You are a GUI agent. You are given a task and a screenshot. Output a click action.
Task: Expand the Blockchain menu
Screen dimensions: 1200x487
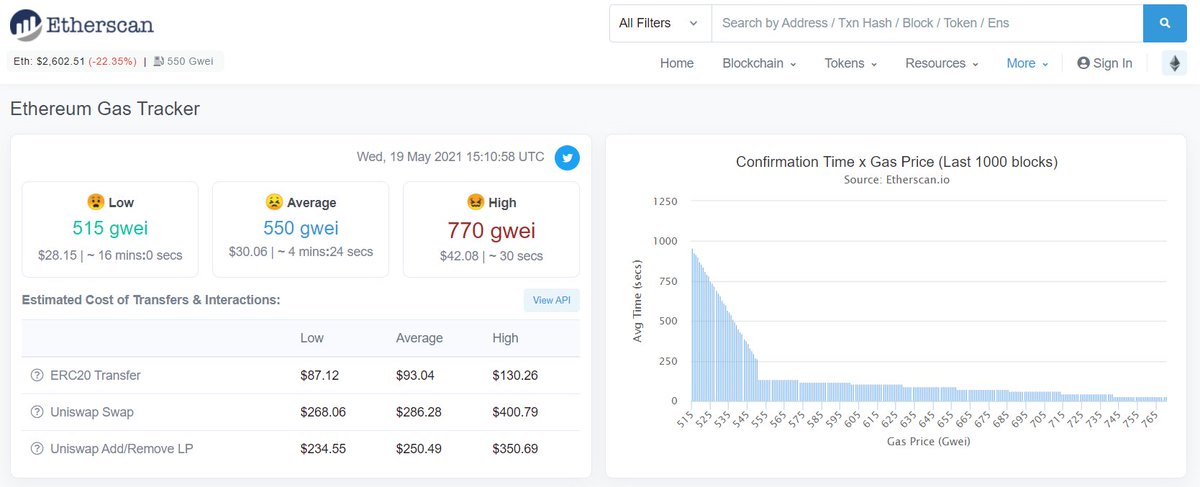(x=759, y=63)
